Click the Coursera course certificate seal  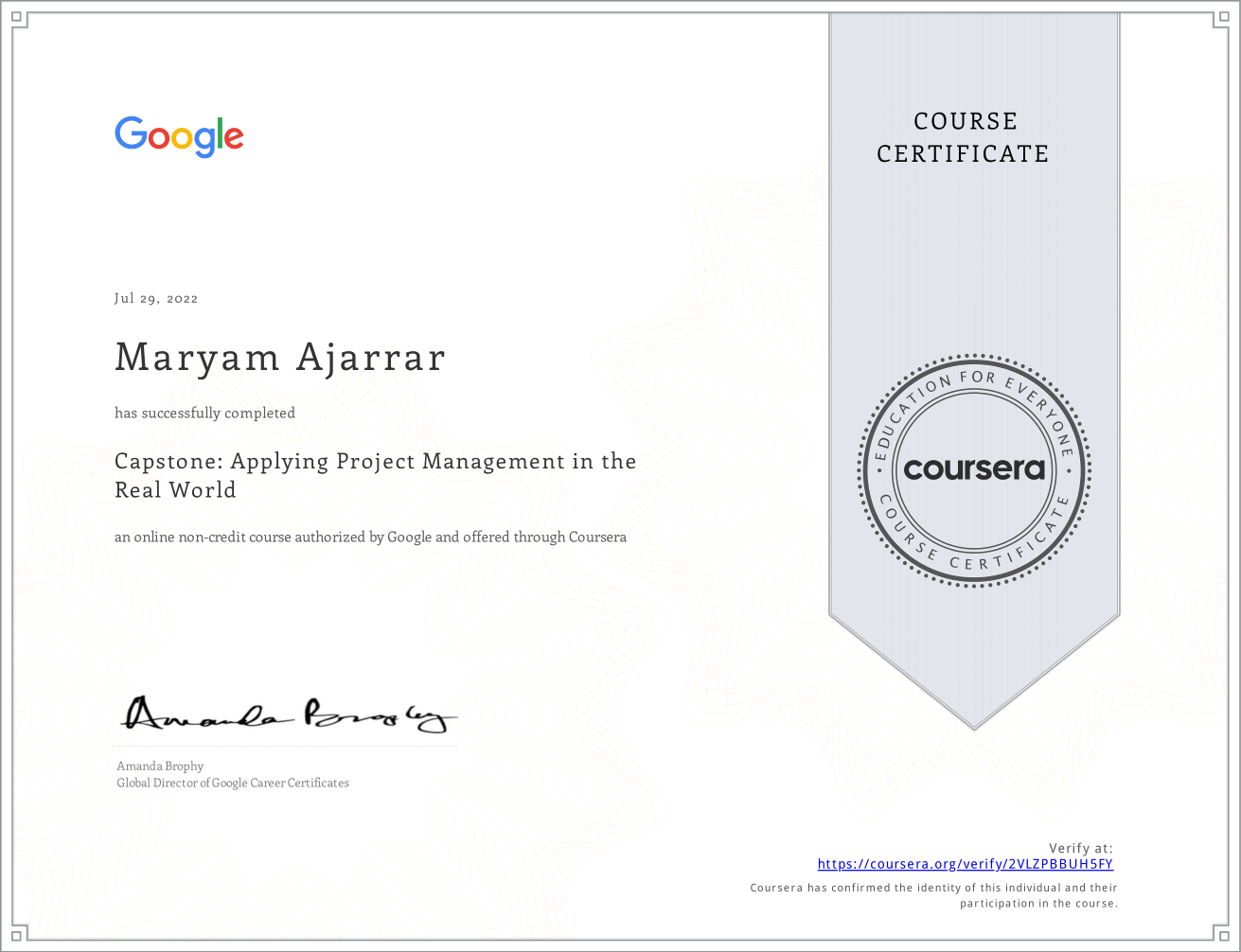(974, 470)
